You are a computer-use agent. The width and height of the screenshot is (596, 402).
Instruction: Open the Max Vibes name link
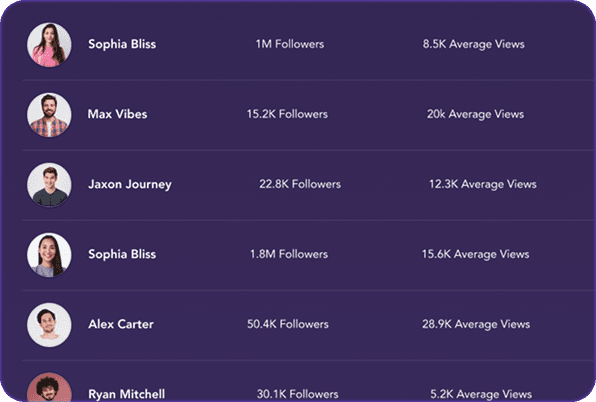click(117, 114)
